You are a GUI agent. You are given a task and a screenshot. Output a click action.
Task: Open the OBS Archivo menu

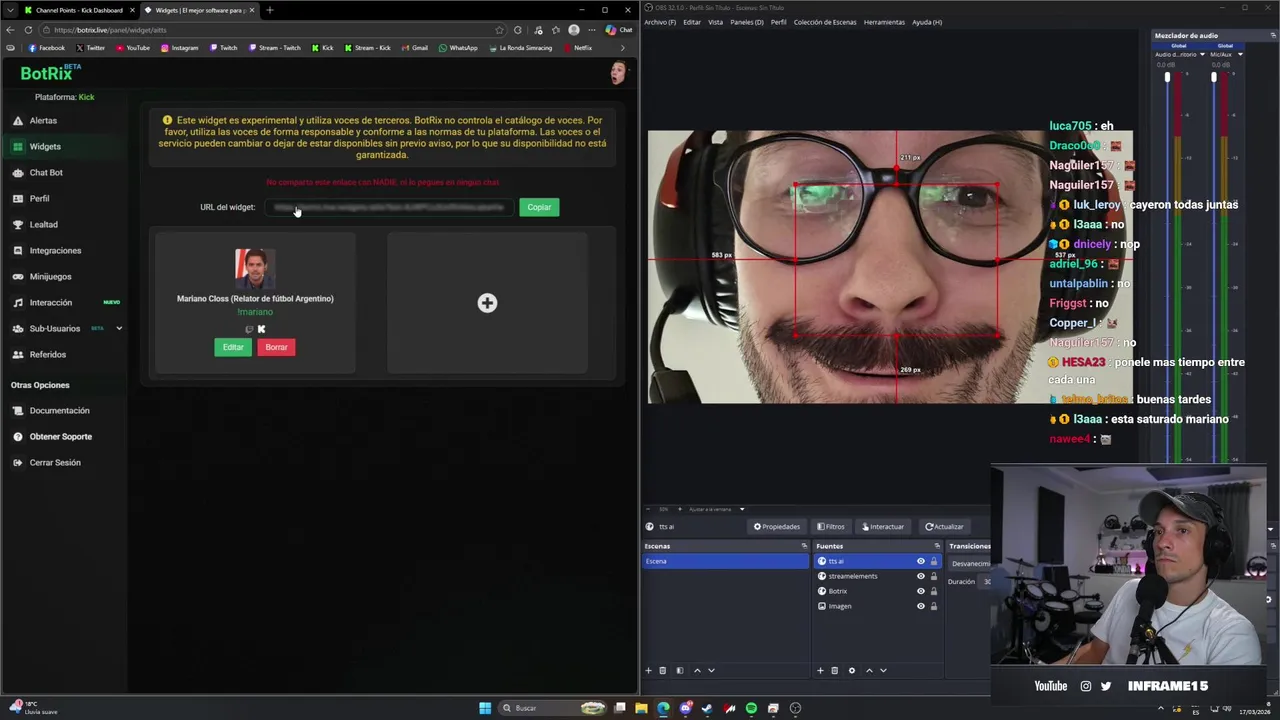coord(660,22)
